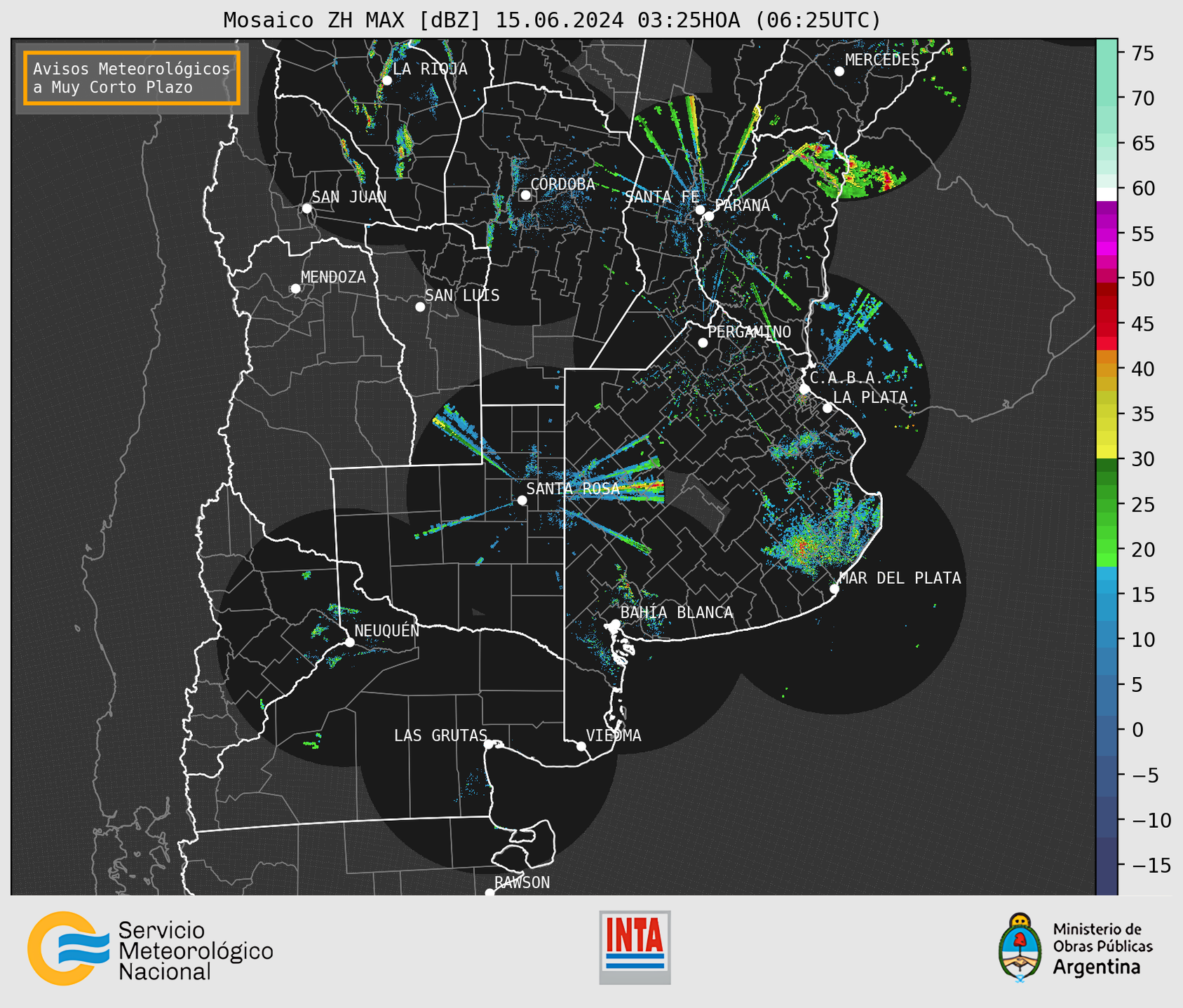Click the red 45 dBZ swatch on scale
The image size is (1183, 1008).
pos(1107,325)
